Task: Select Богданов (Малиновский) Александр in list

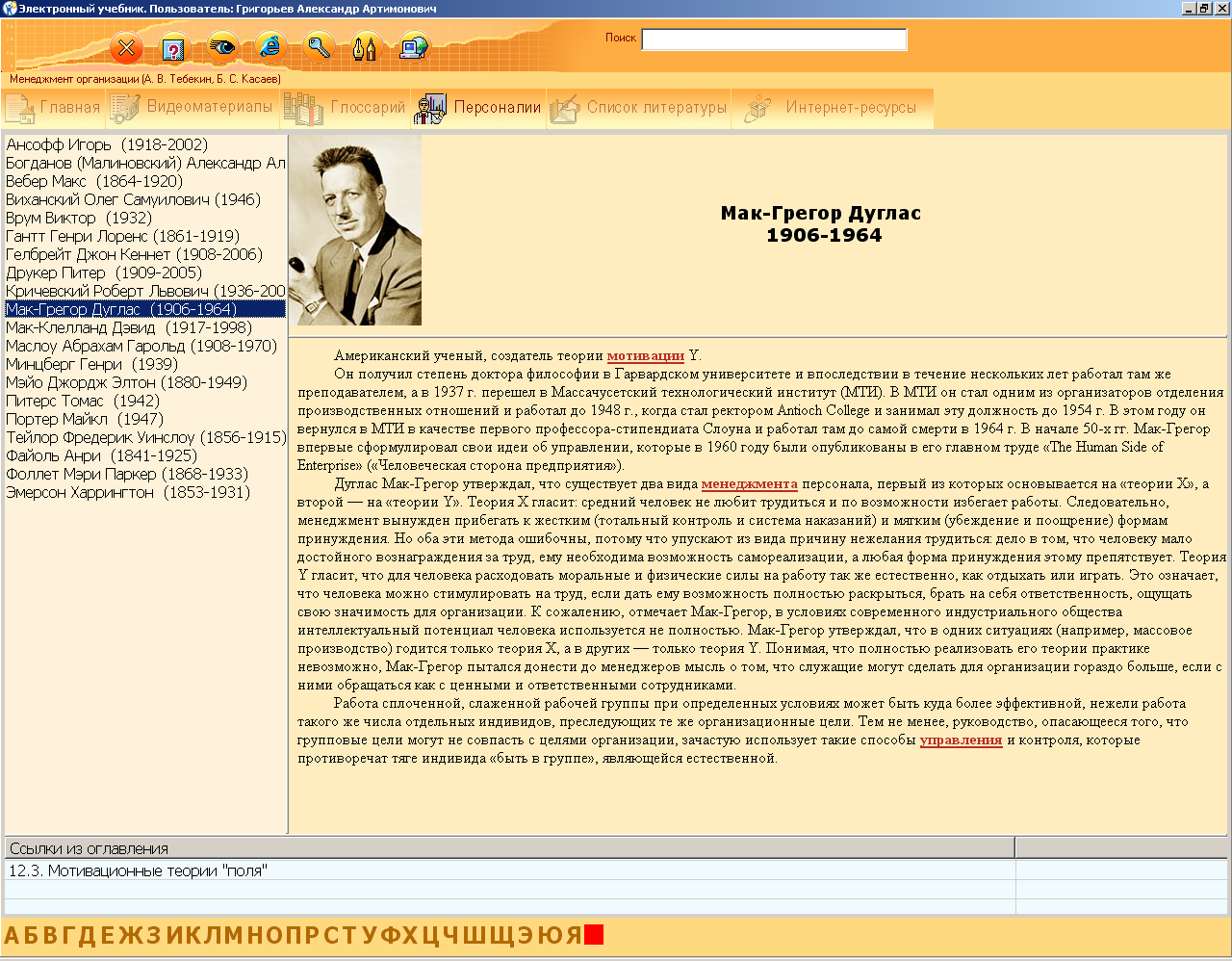Action: [145, 163]
